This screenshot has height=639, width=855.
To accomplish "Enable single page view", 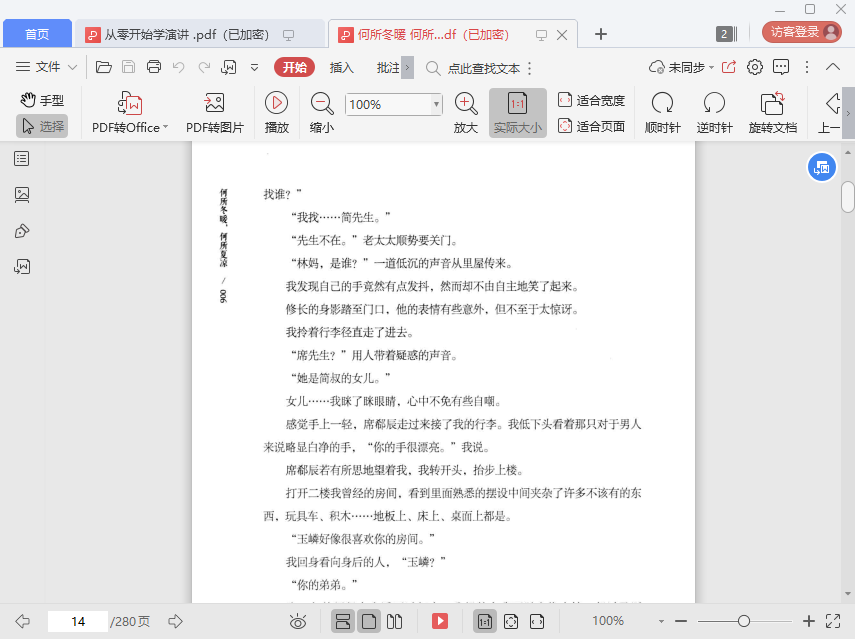I will tap(369, 621).
